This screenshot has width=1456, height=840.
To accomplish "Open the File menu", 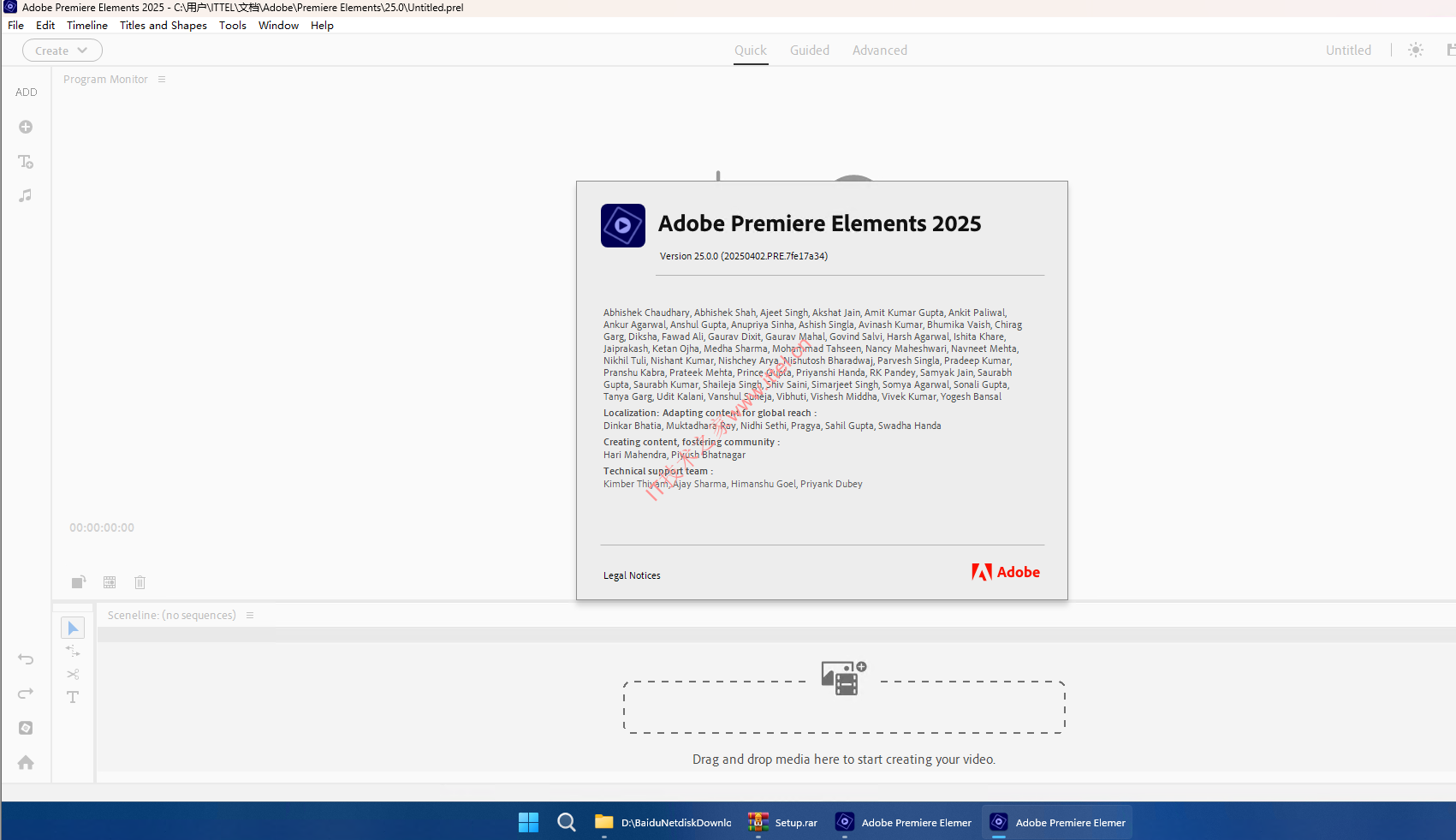I will tap(16, 26).
